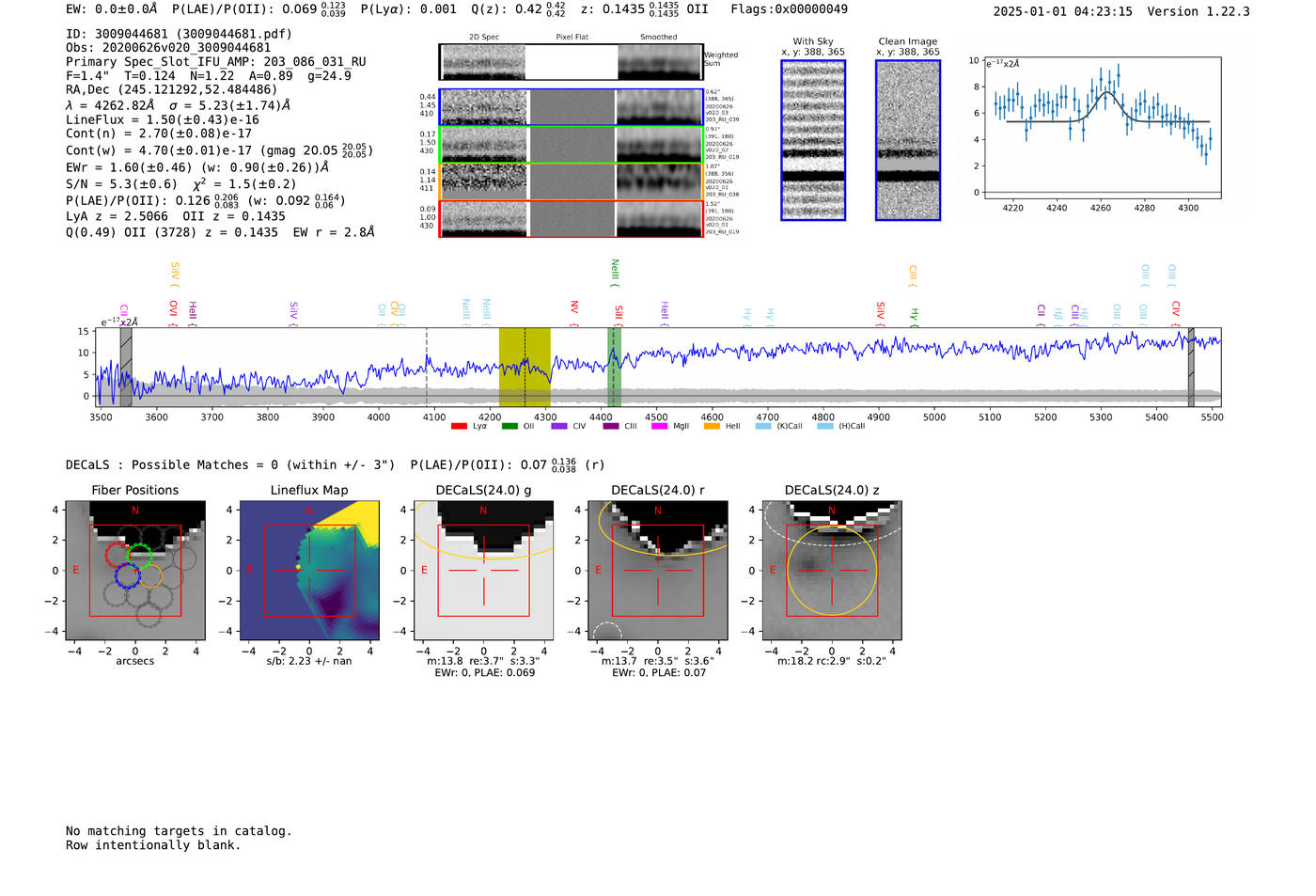Viewport: 1316px width, 896px height.
Task: Click the green OII legend swatch
Action: (x=509, y=426)
